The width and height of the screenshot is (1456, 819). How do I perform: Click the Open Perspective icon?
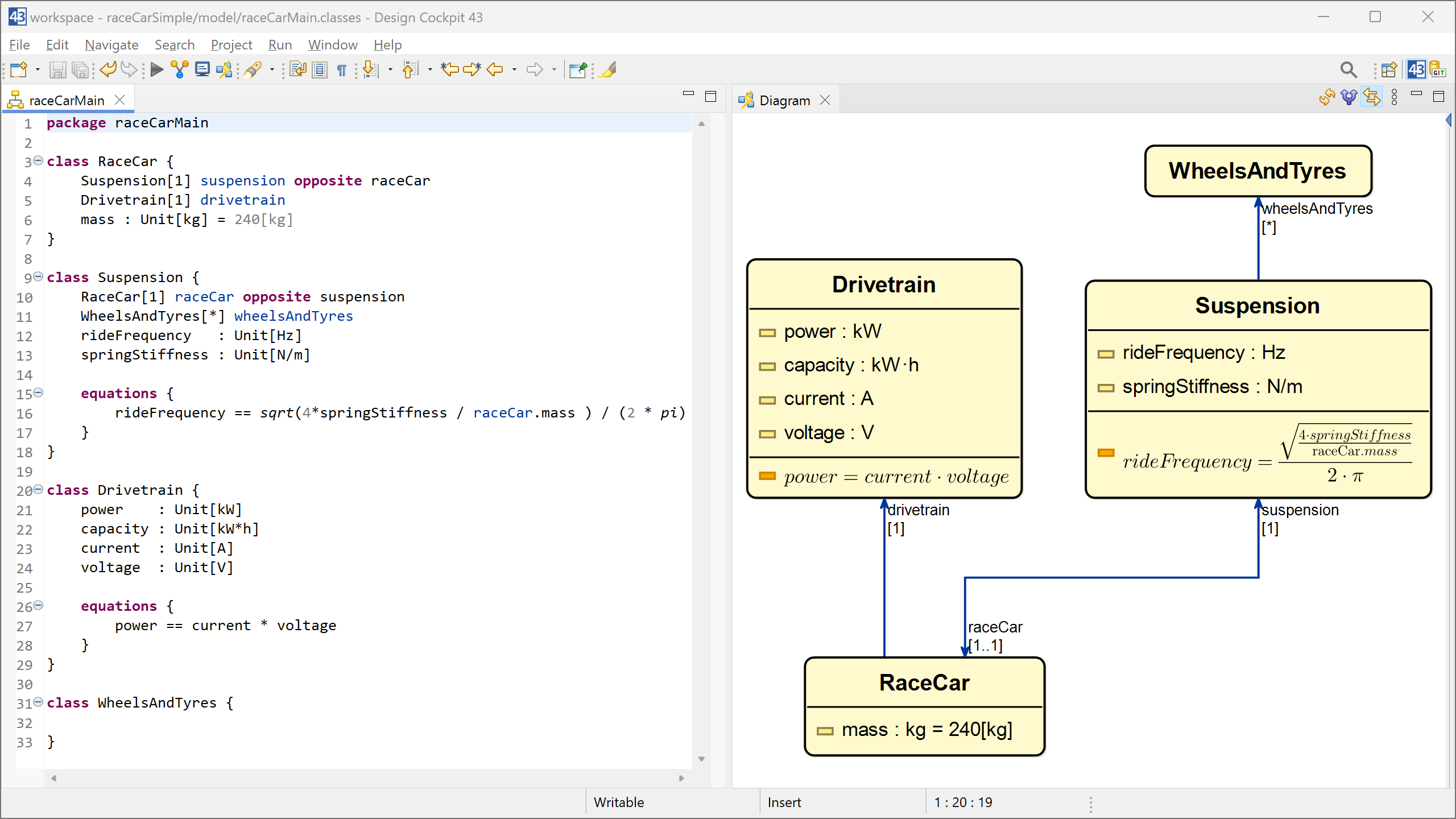tap(1389, 69)
